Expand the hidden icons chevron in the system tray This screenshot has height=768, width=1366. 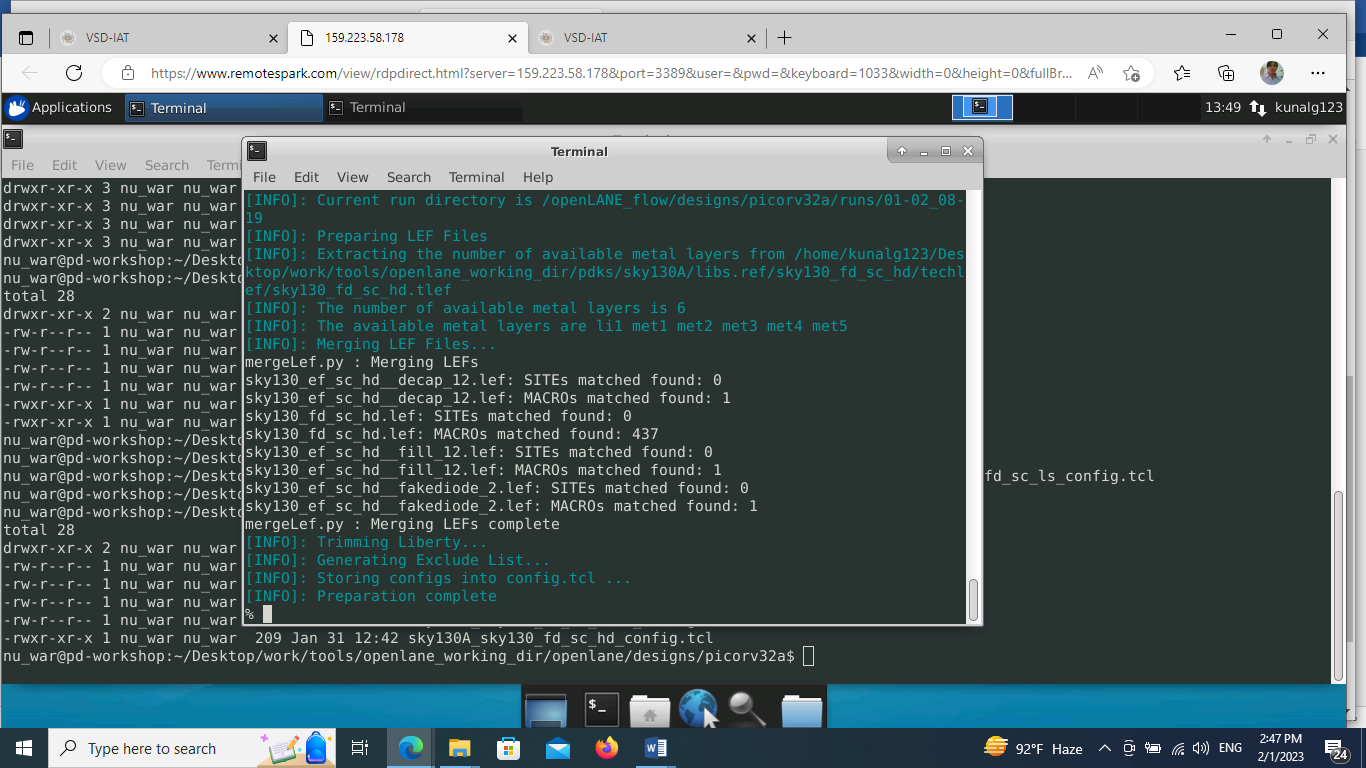(x=1105, y=748)
